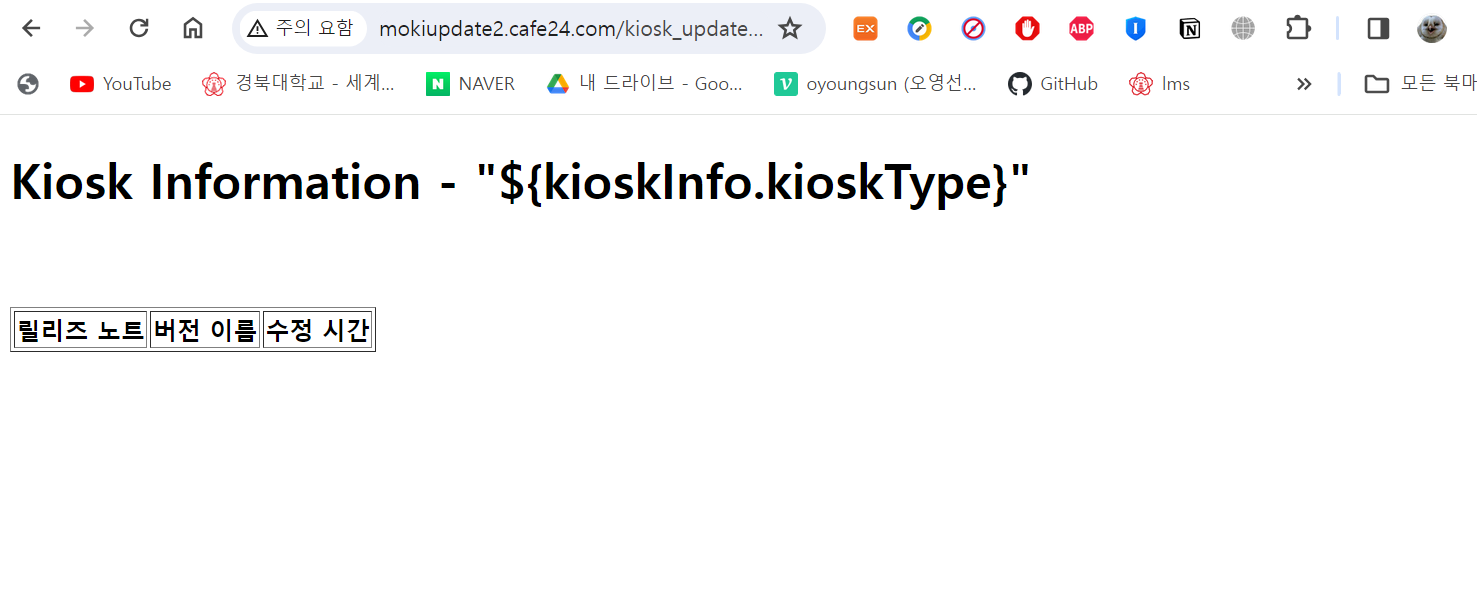The height and width of the screenshot is (592, 1477).
Task: Open the 모든 북마크 bookmarks folder
Action: click(x=1420, y=84)
